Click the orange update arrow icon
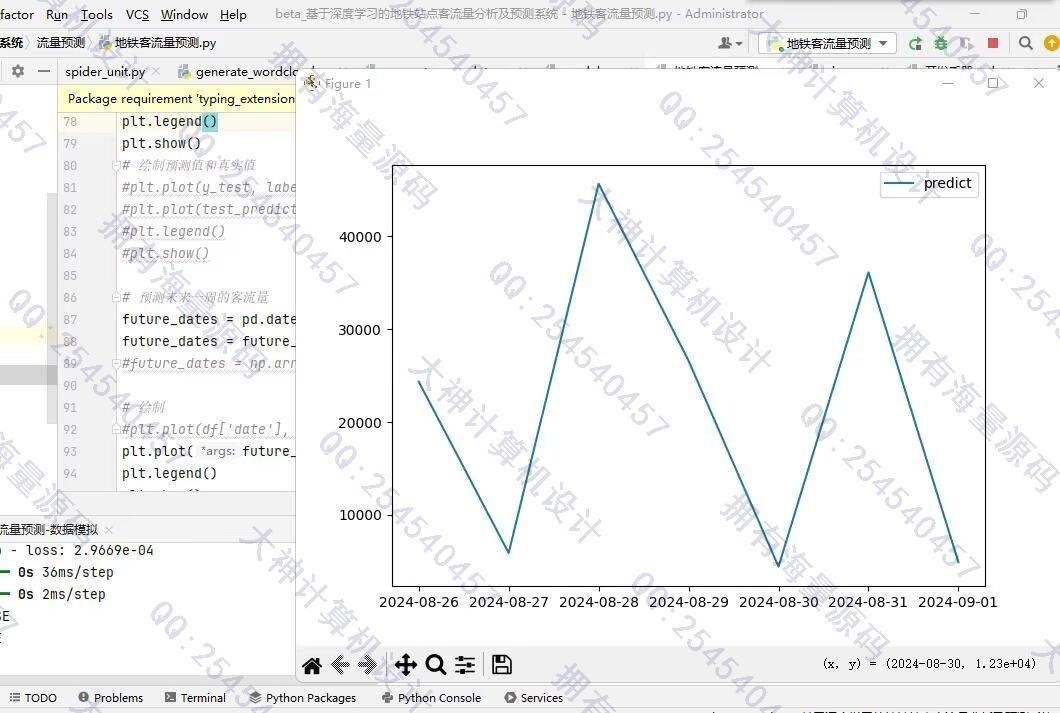The width and height of the screenshot is (1060, 713). coord(1051,43)
